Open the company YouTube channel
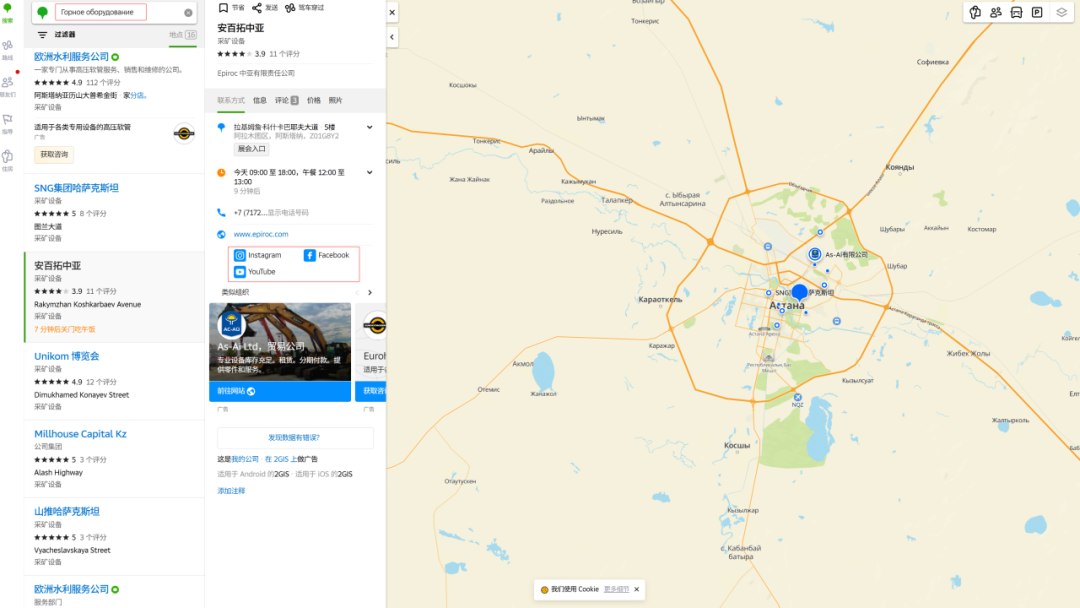 coord(255,271)
